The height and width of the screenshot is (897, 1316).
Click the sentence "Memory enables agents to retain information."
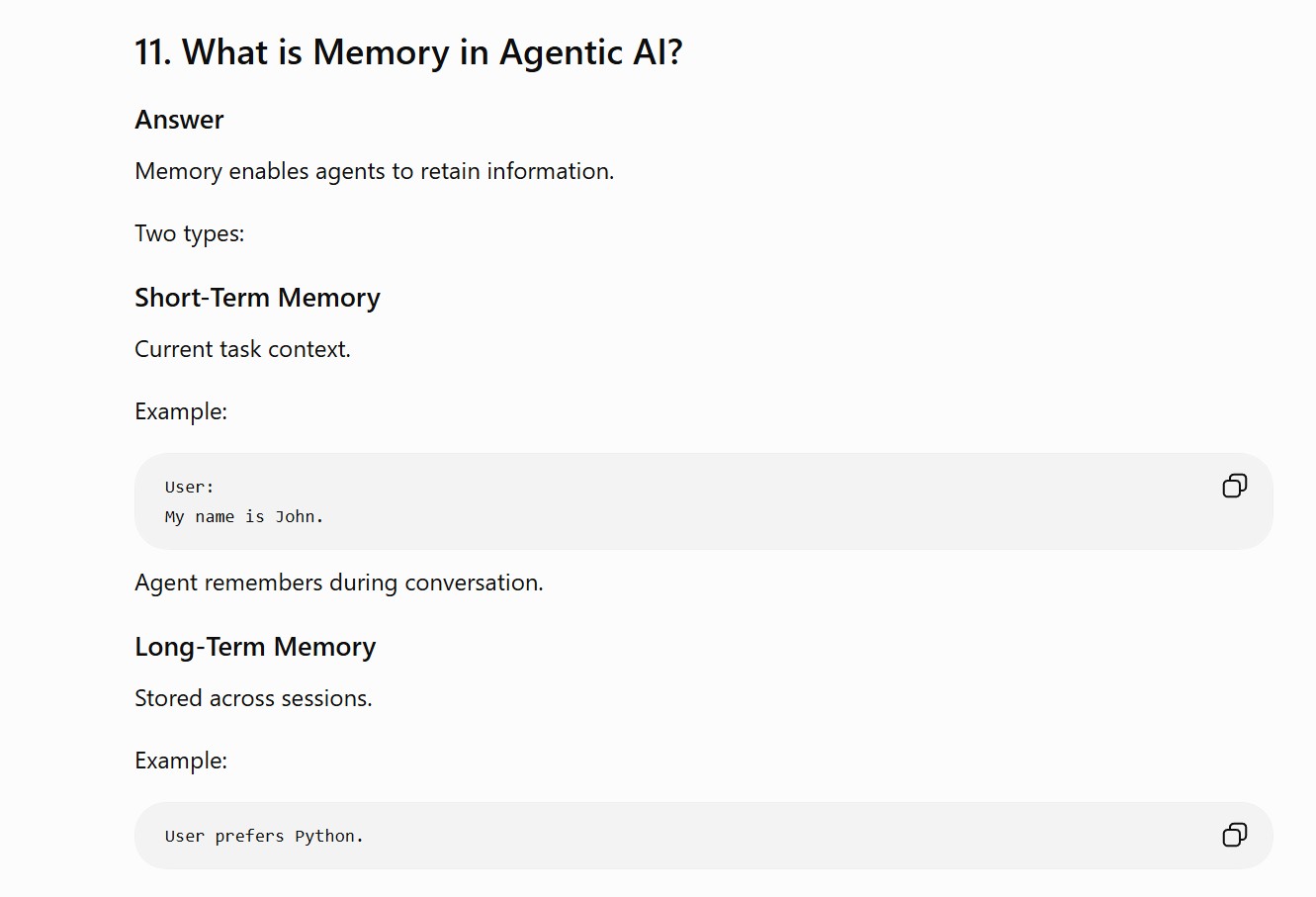(374, 171)
